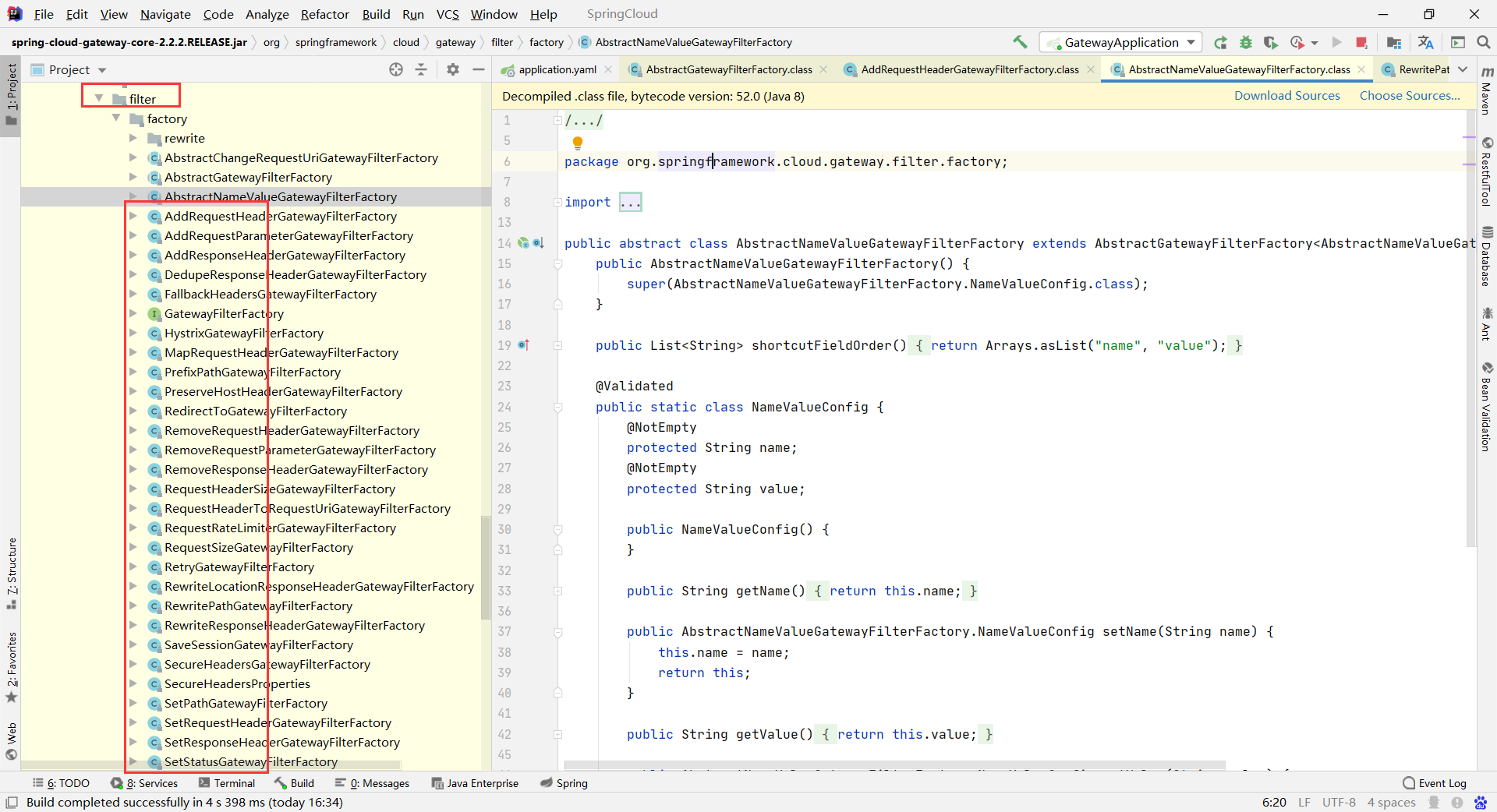This screenshot has width=1497, height=812.
Task: Click the UTF-8 encoding status widget
Action: [1339, 802]
